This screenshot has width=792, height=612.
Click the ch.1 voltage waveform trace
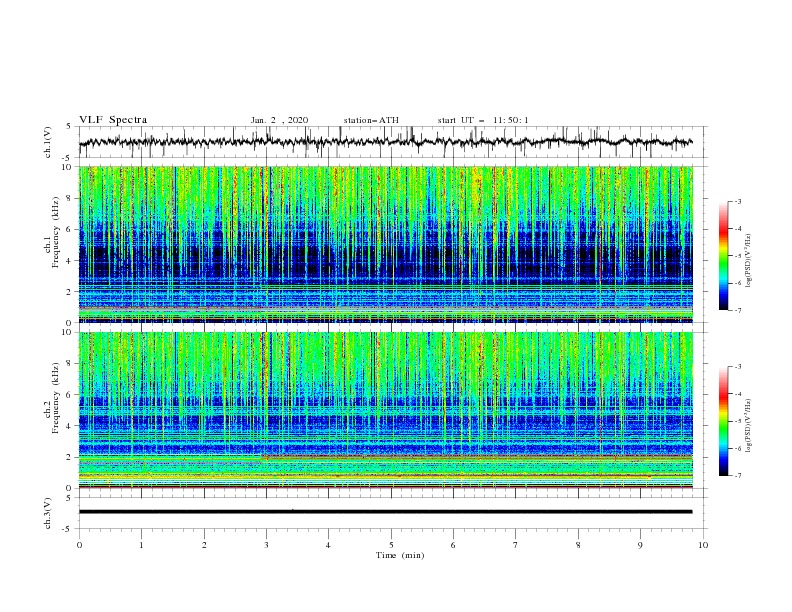pyautogui.click(x=385, y=142)
